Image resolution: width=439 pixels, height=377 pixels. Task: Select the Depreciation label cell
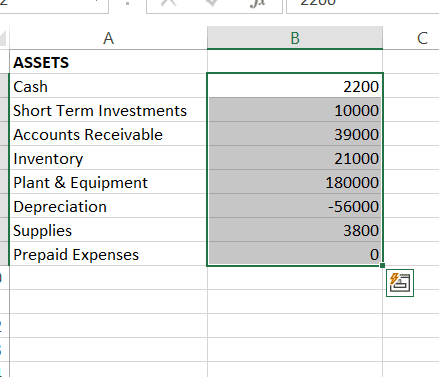tap(108, 206)
